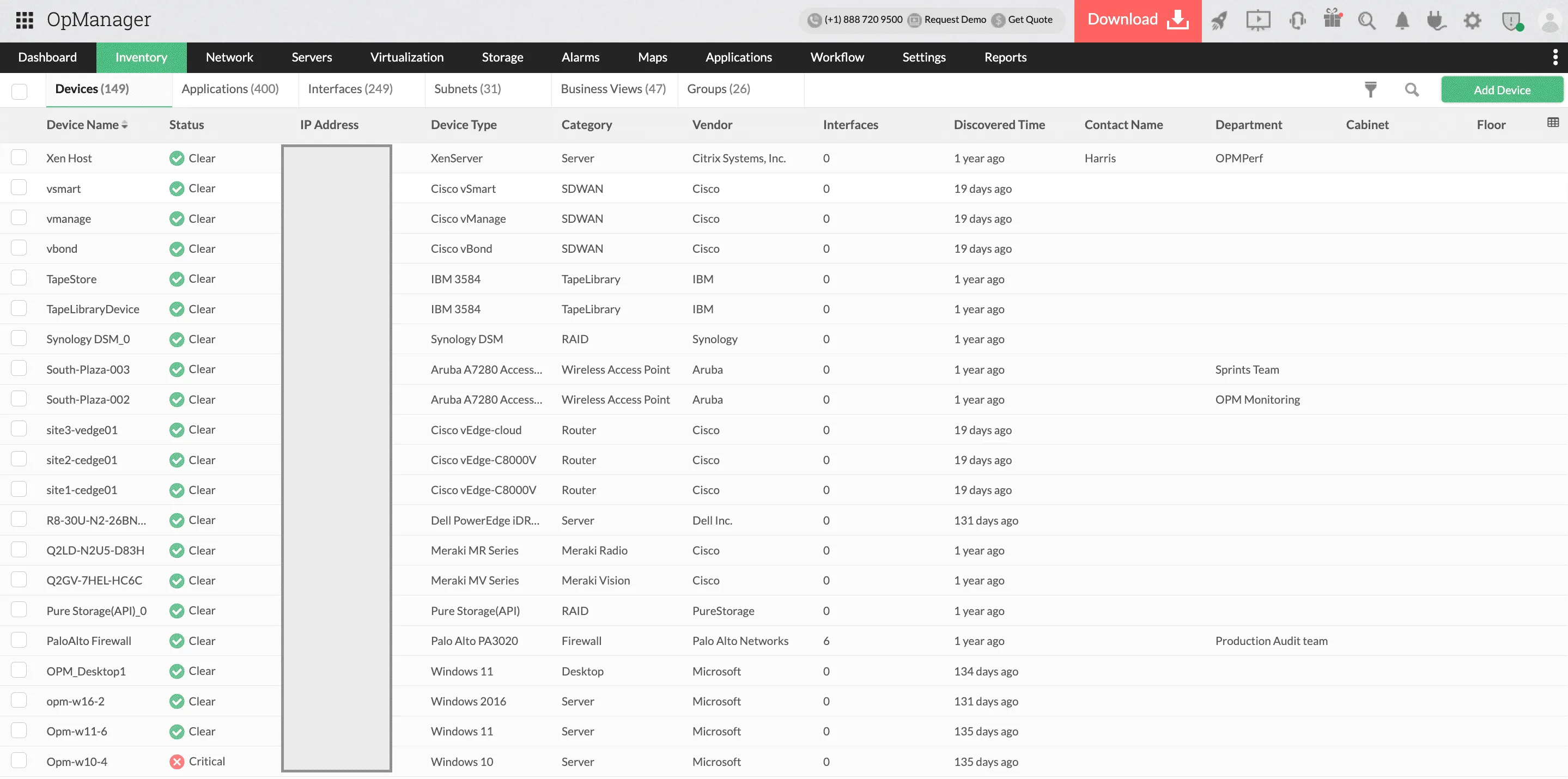Click the 'Production Audit team' department cell
Image resolution: width=1568 pixels, height=779 pixels.
pyautogui.click(x=1271, y=641)
